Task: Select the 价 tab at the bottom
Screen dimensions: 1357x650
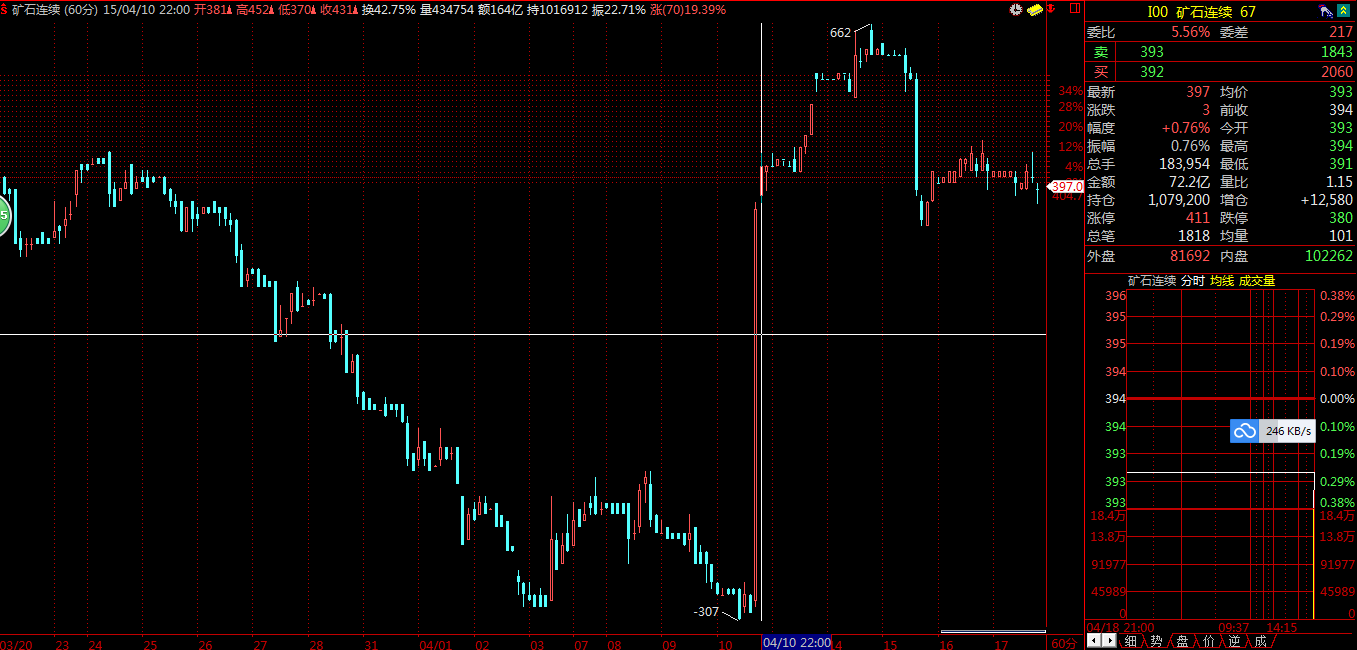Action: [1208, 641]
